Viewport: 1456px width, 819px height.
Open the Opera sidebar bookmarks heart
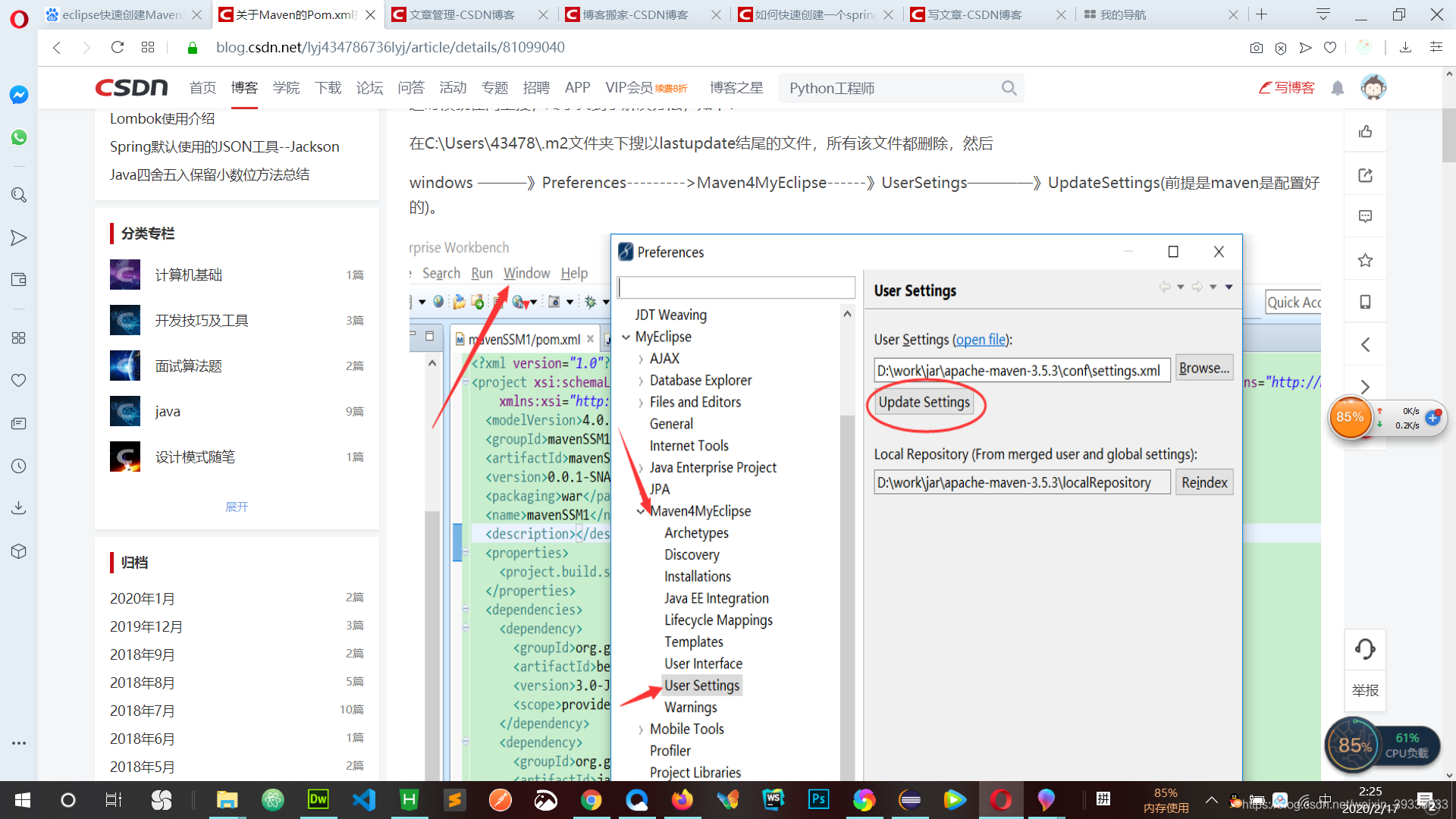19,380
